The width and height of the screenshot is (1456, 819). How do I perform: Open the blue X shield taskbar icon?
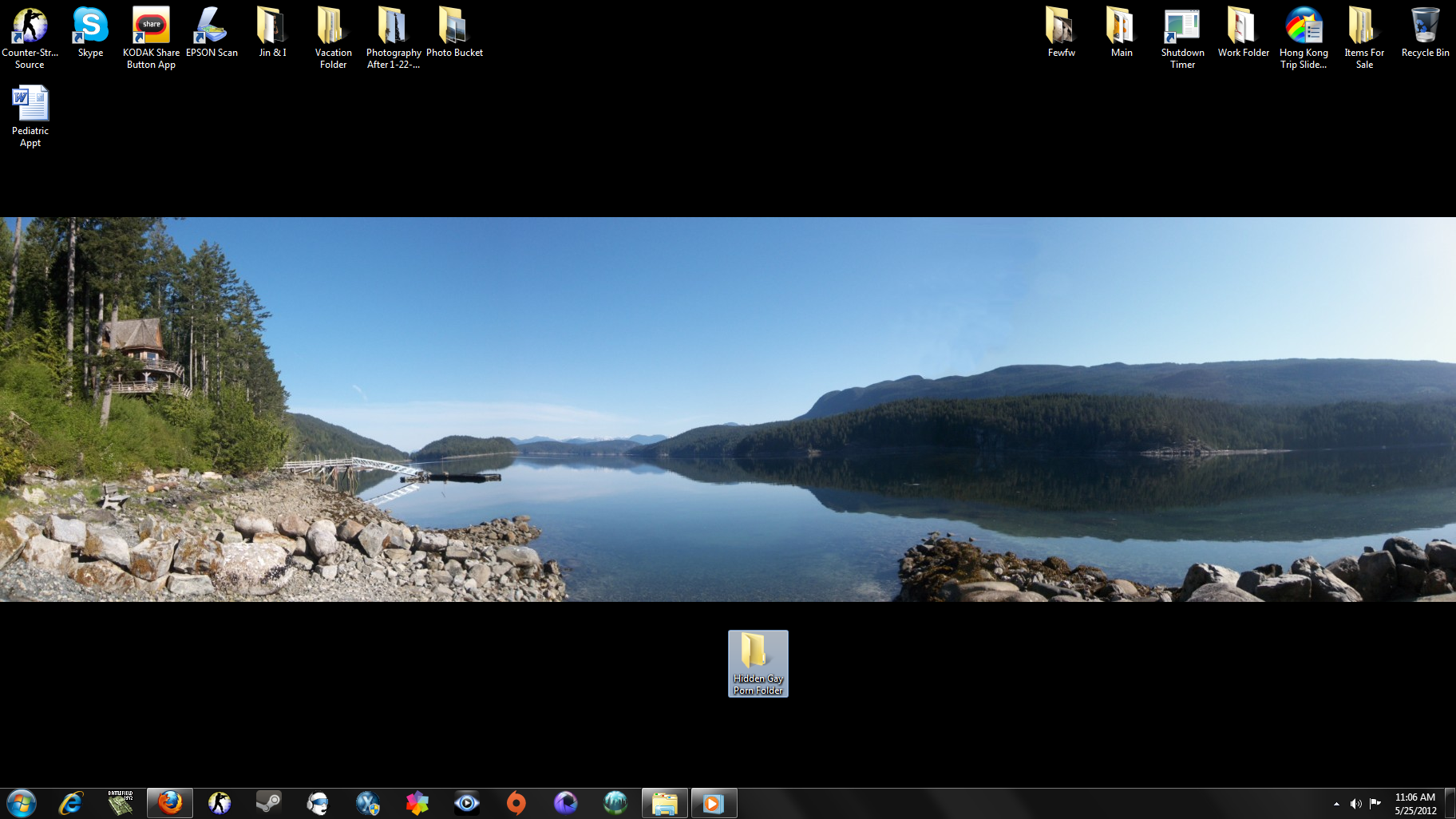[x=368, y=803]
